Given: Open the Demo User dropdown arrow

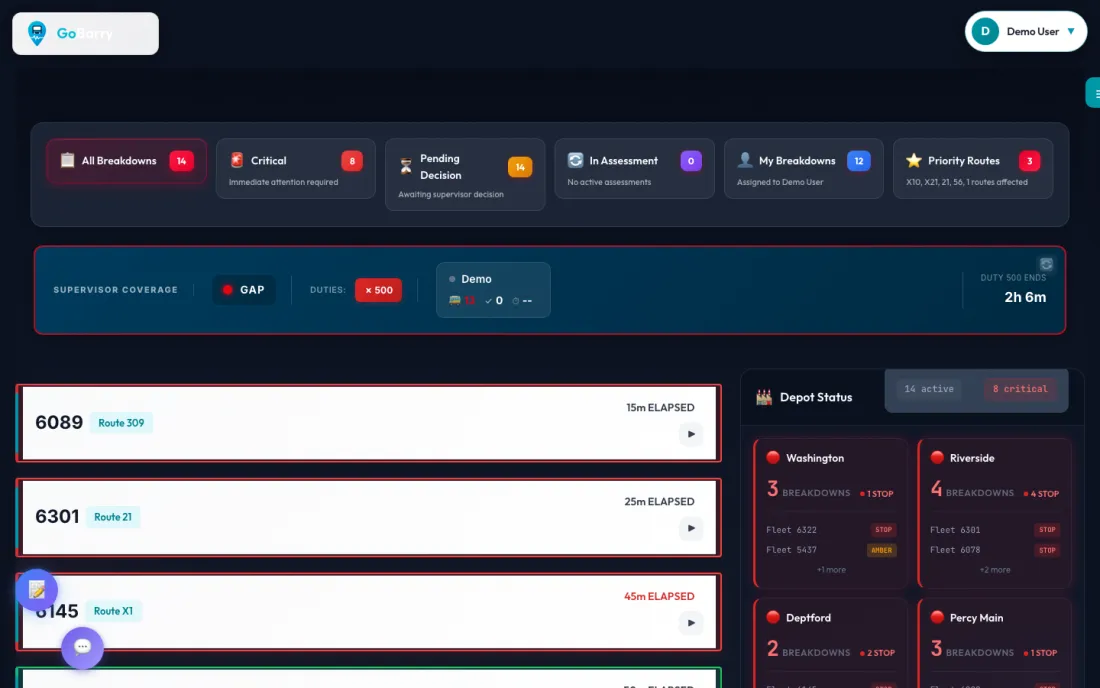Looking at the screenshot, I should coord(1071,32).
